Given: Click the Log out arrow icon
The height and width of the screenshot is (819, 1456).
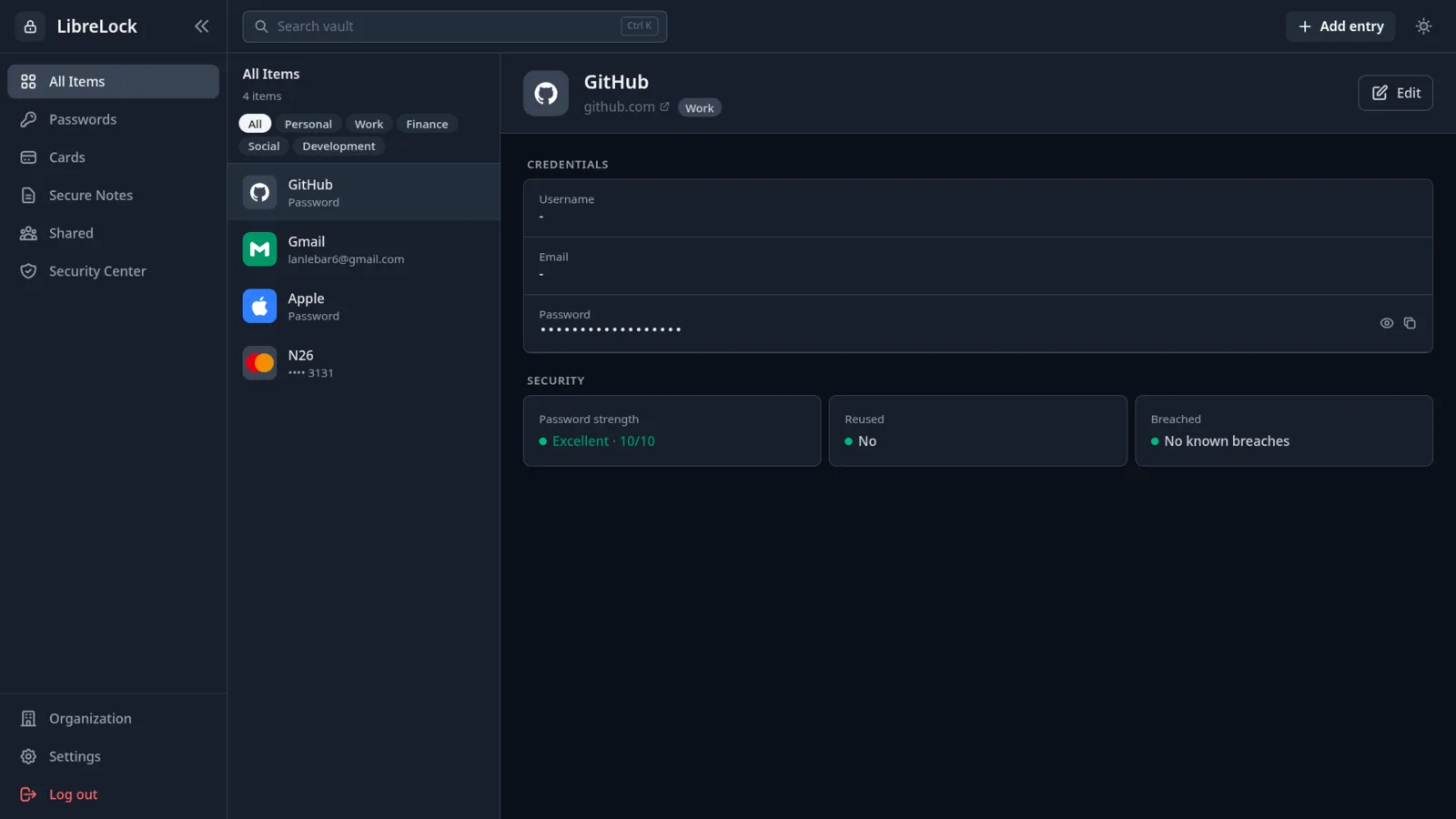Looking at the screenshot, I should [x=28, y=794].
